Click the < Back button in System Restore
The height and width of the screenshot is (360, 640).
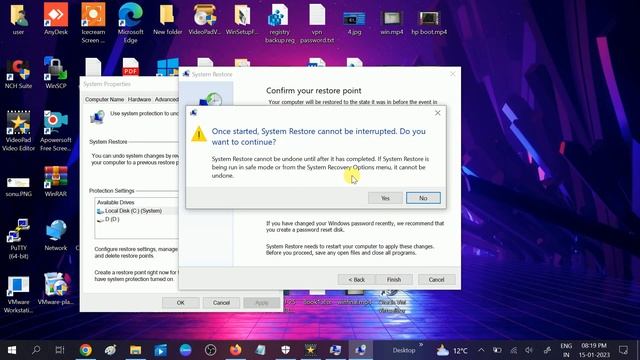[x=356, y=280]
